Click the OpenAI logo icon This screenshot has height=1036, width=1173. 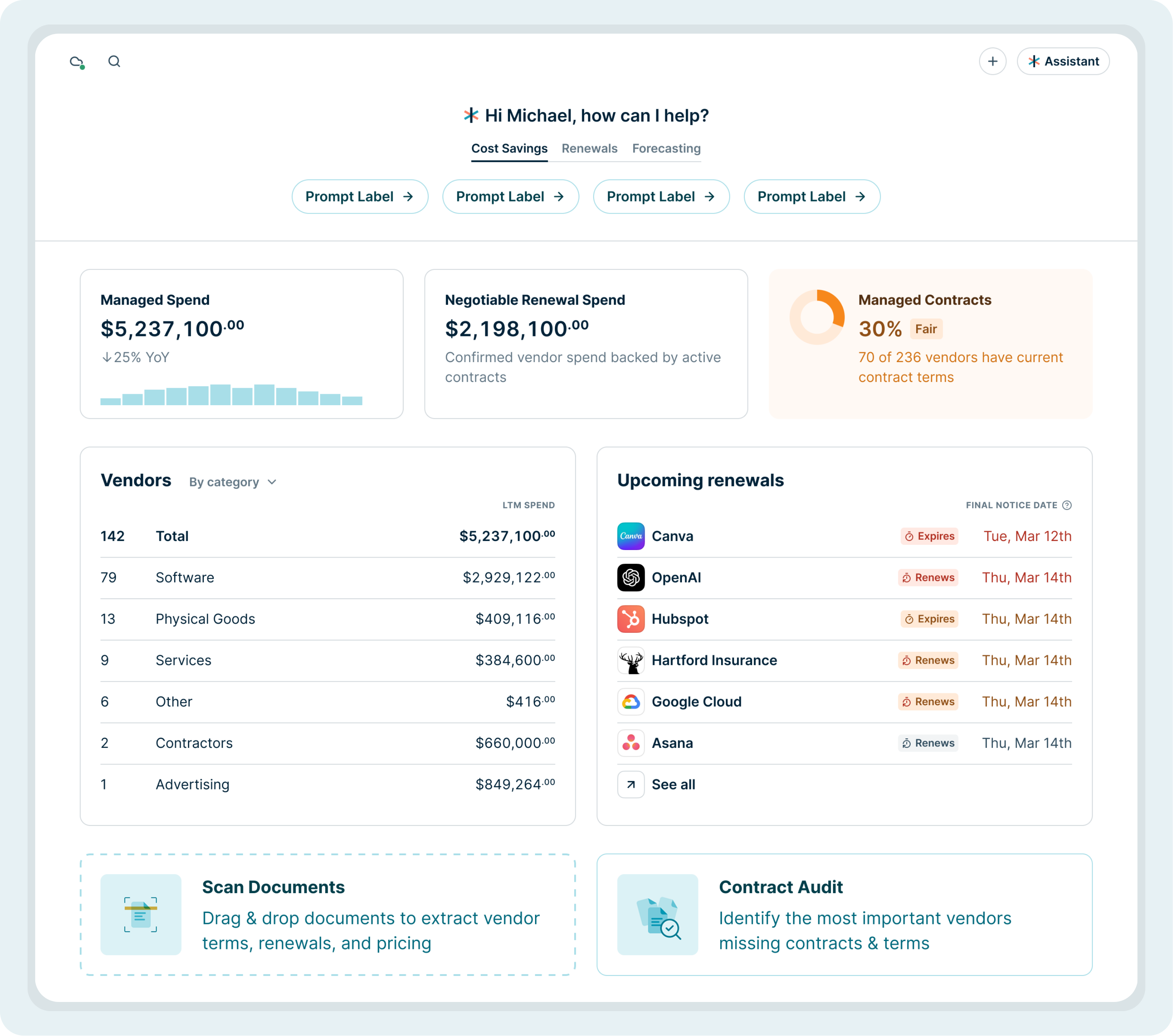click(x=631, y=577)
